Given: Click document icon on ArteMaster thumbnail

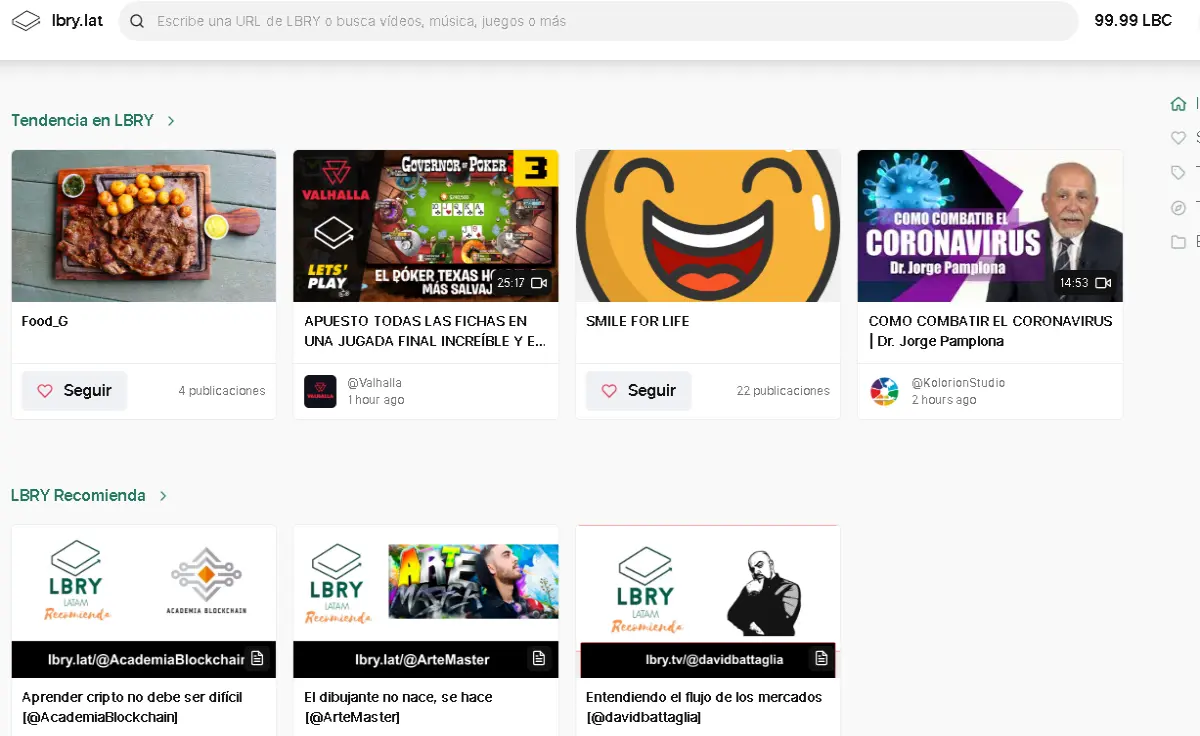Looking at the screenshot, I should click(x=539, y=658).
